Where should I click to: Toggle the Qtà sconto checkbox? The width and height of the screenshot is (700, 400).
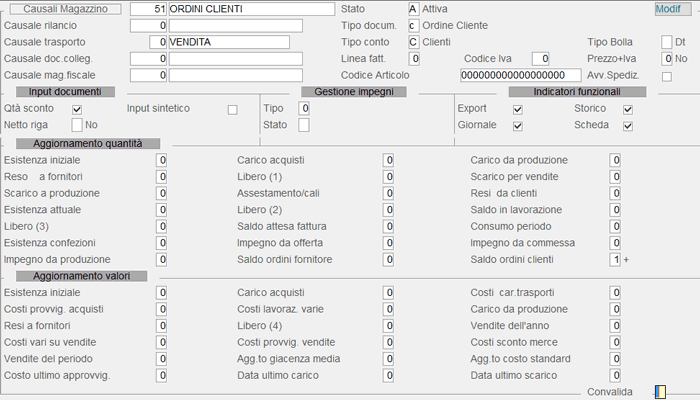tap(77, 109)
